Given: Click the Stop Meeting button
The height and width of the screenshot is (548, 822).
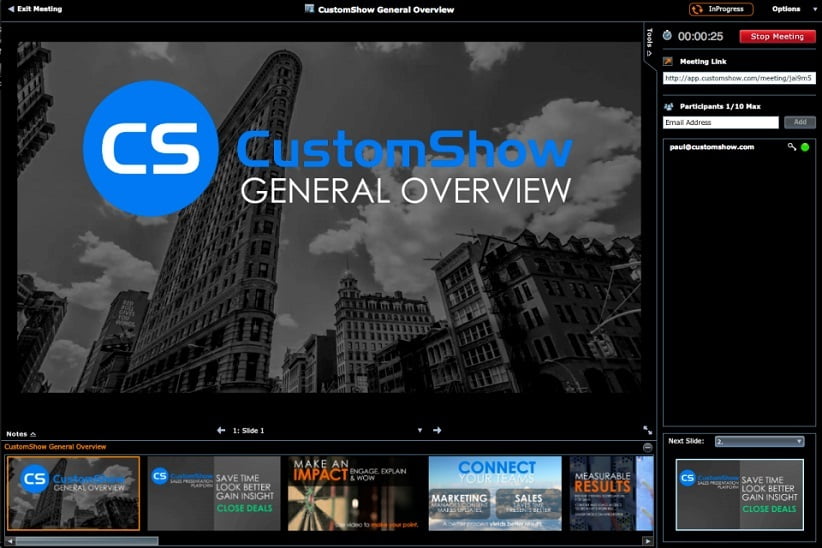Looking at the screenshot, I should coord(777,36).
